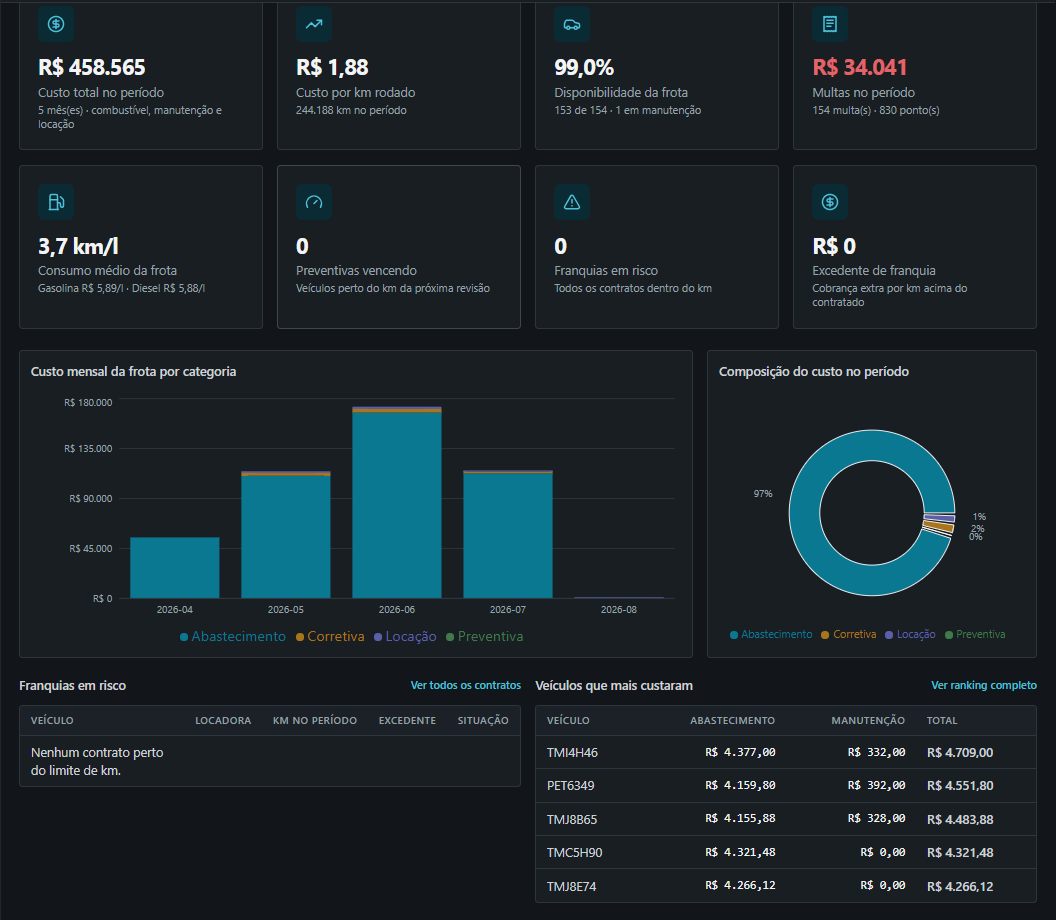This screenshot has width=1056, height=920.
Task: Select vehicle row TMJ8E74
Action: [785, 886]
